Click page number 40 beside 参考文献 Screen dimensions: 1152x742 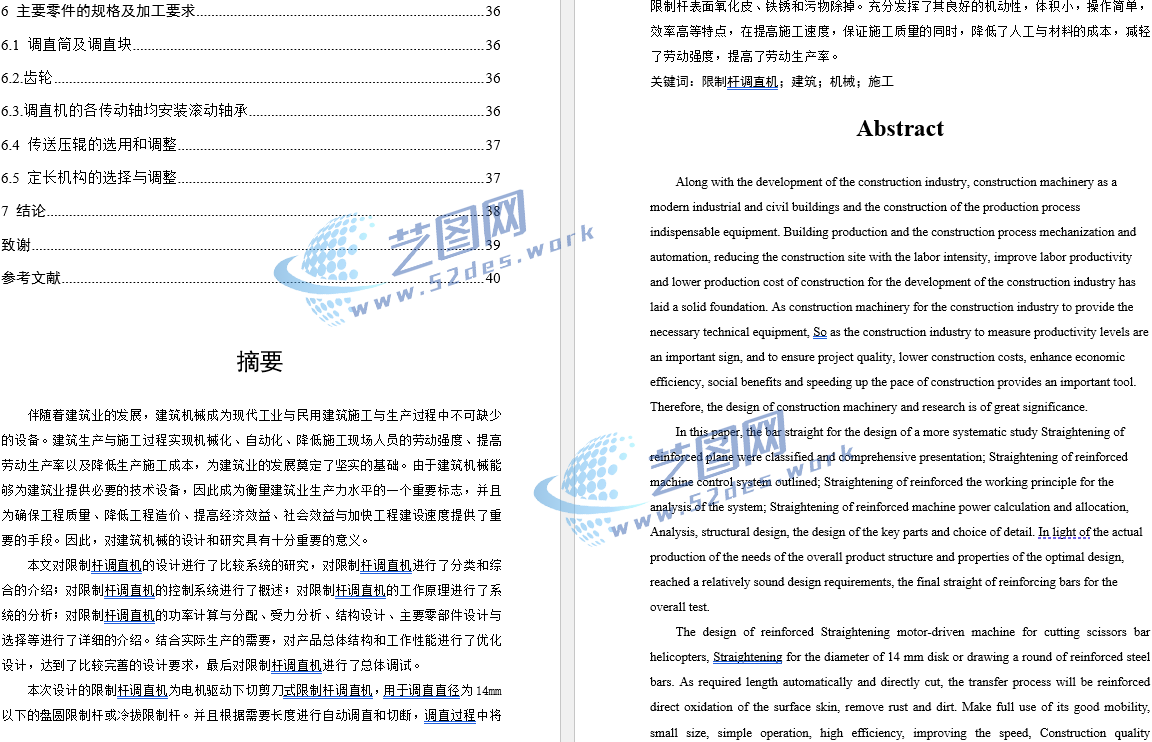(493, 278)
